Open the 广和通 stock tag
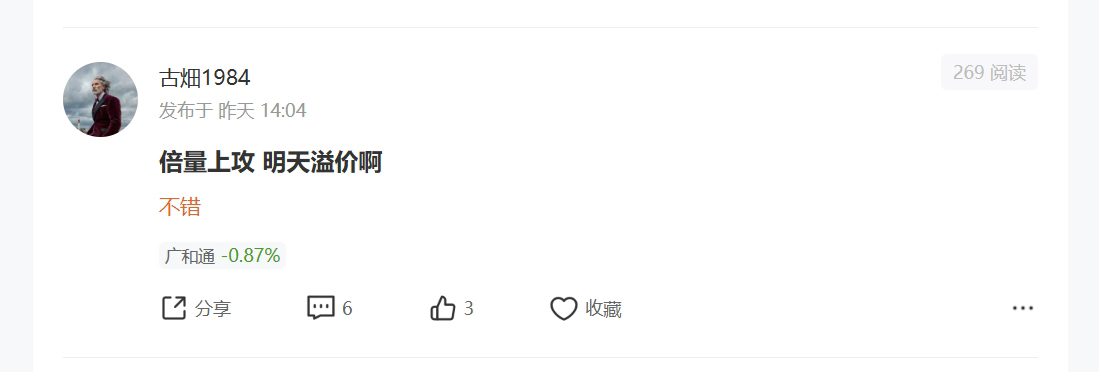The height and width of the screenshot is (372, 1099). pos(222,256)
